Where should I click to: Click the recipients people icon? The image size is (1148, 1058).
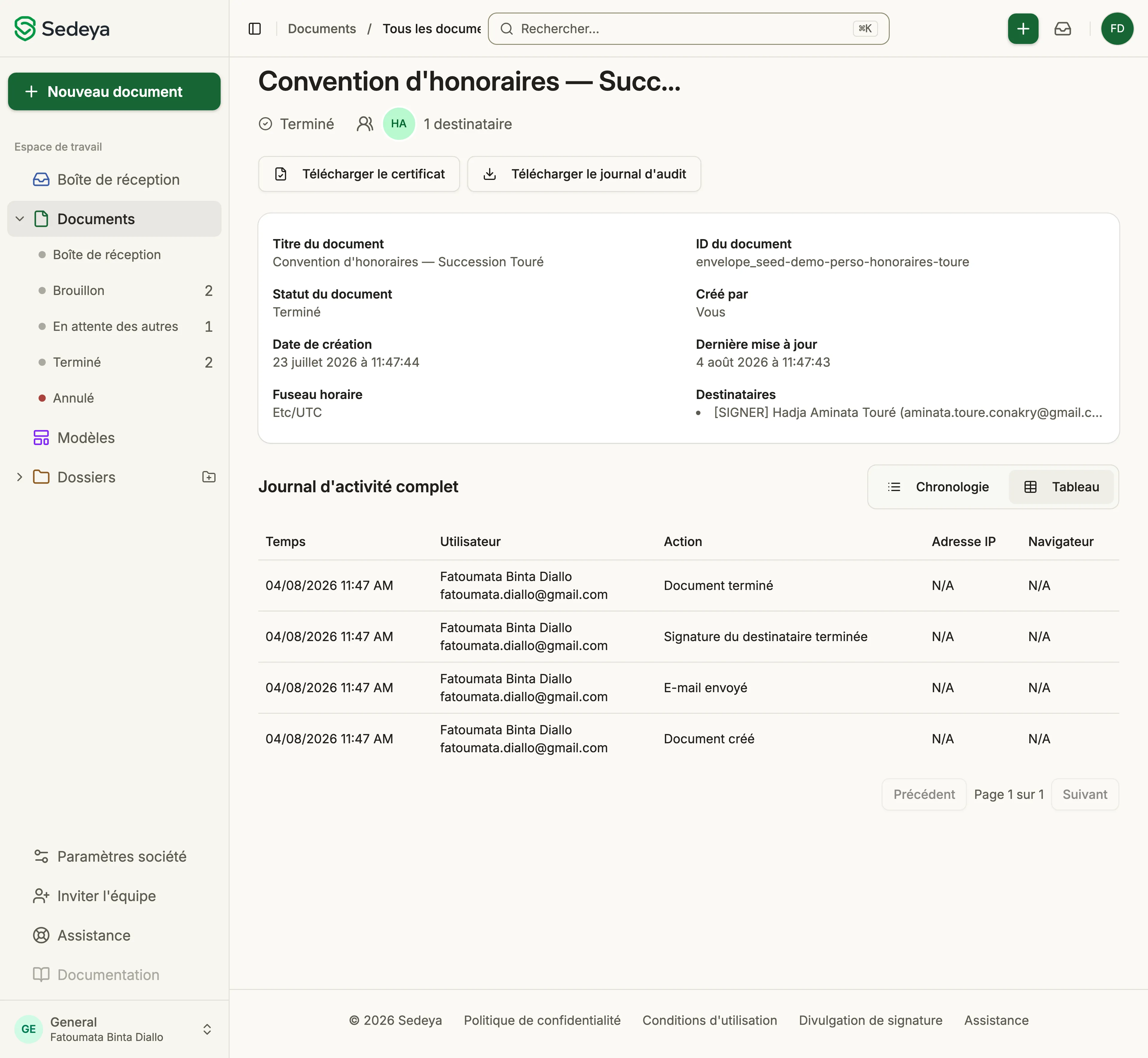[x=365, y=124]
